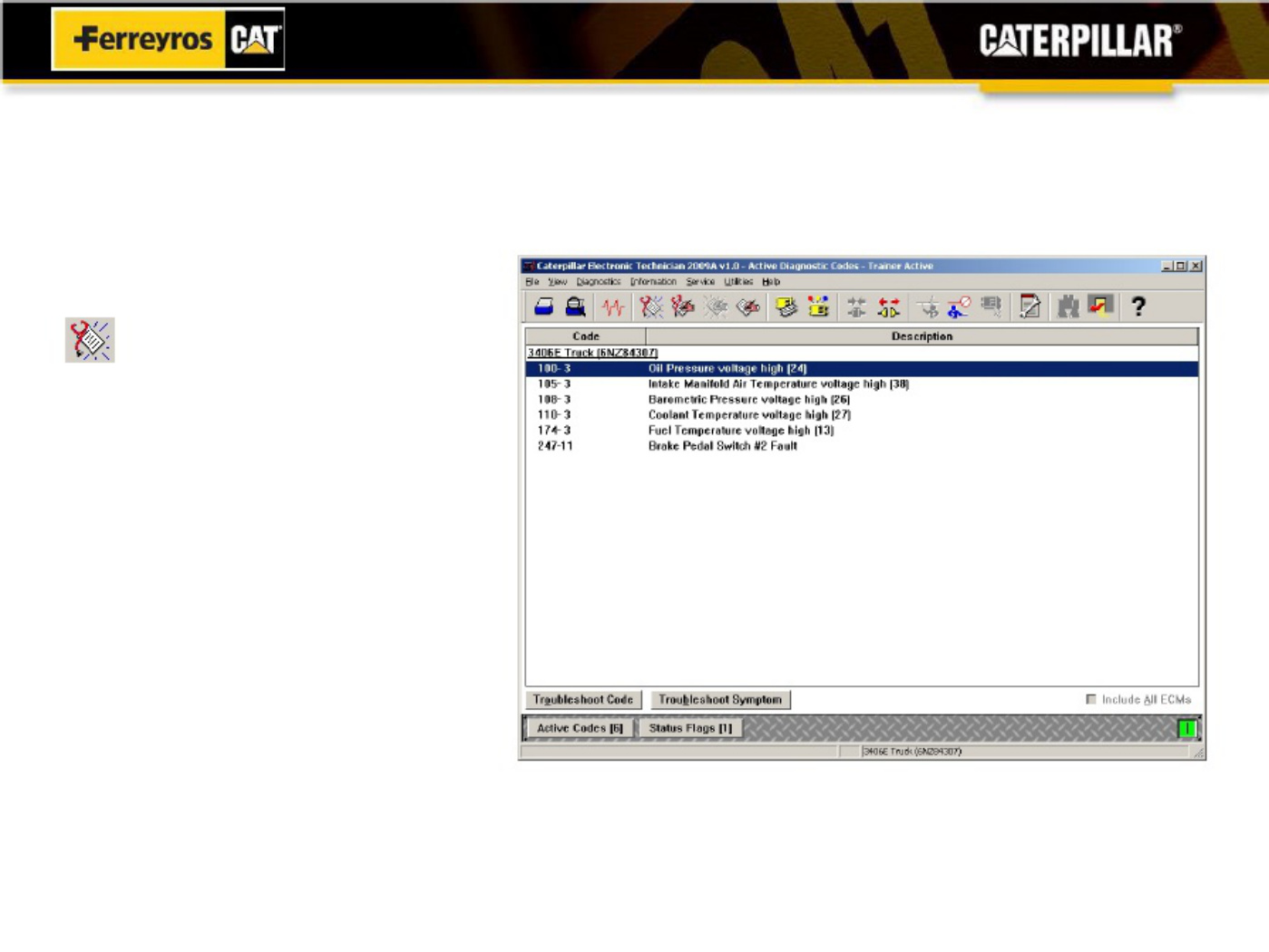Click the Active Diagnostic Codes toolbar icon
The width and height of the screenshot is (1269, 952).
point(651,307)
